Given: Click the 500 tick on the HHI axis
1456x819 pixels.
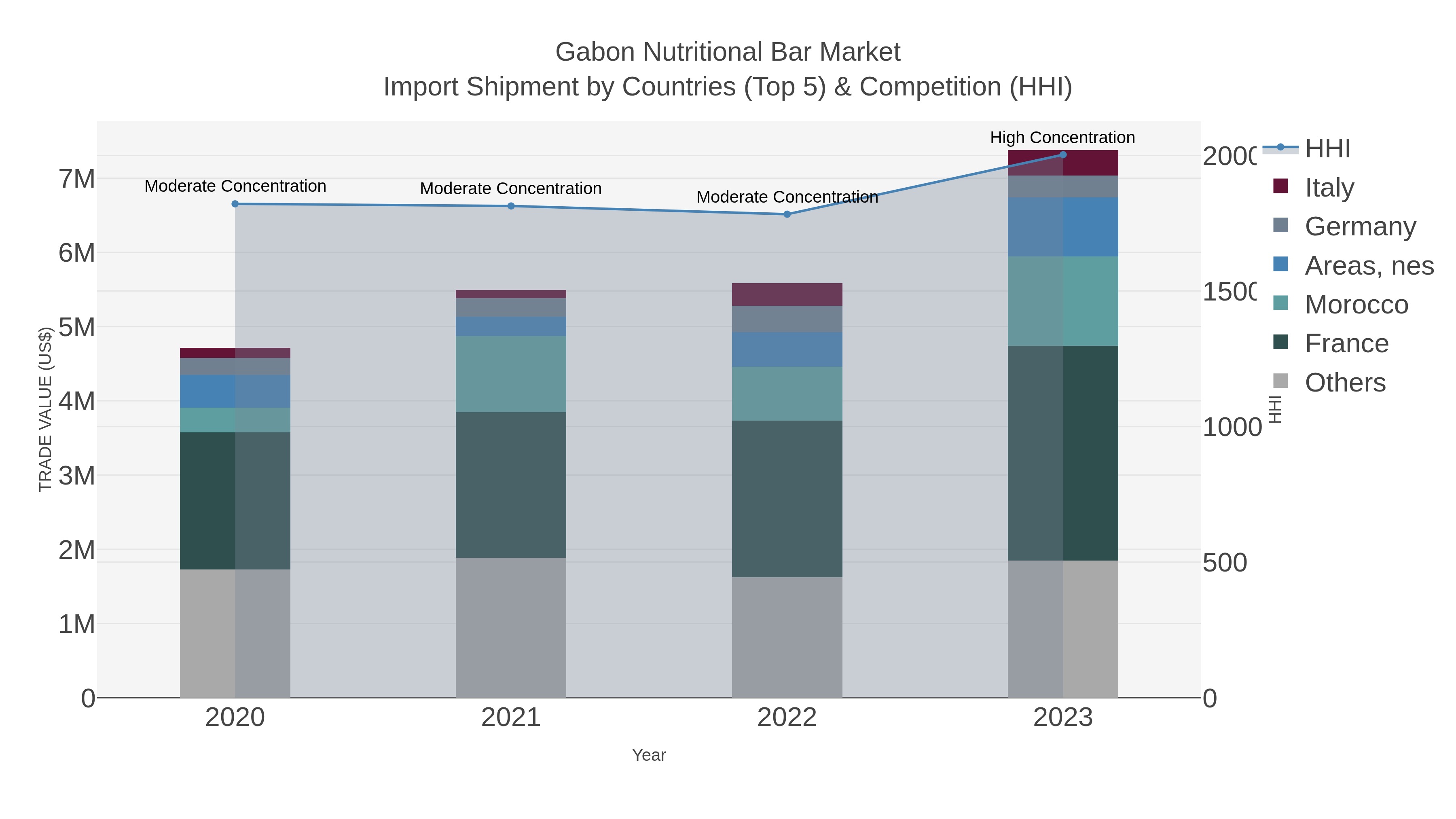Looking at the screenshot, I should (1224, 563).
